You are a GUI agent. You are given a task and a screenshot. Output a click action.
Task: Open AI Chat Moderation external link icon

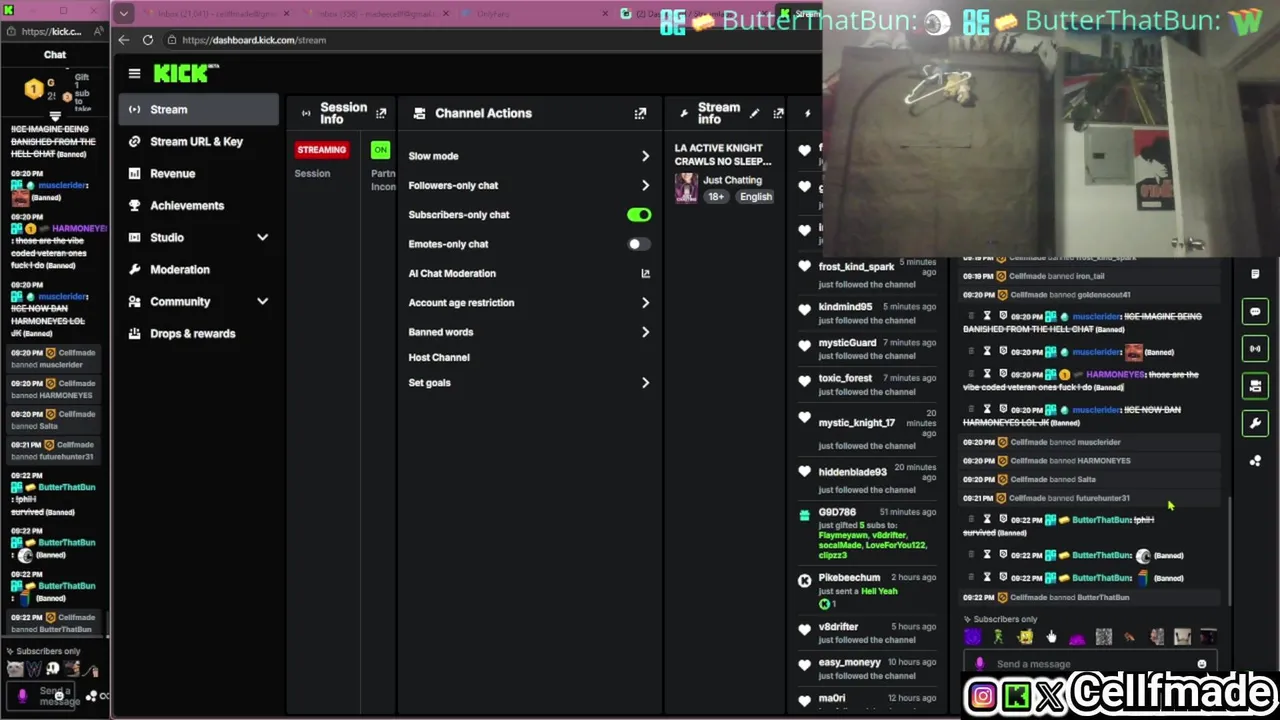[645, 273]
